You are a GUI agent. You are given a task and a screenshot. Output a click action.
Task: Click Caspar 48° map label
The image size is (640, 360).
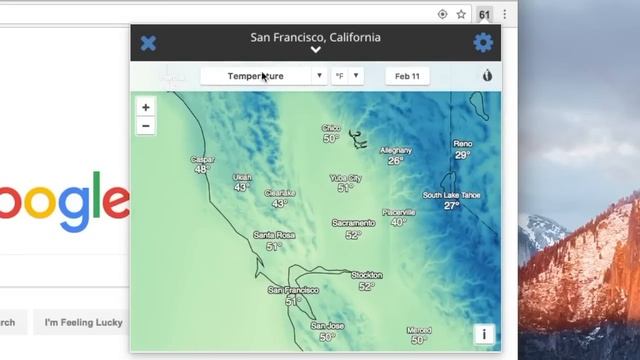[202, 164]
